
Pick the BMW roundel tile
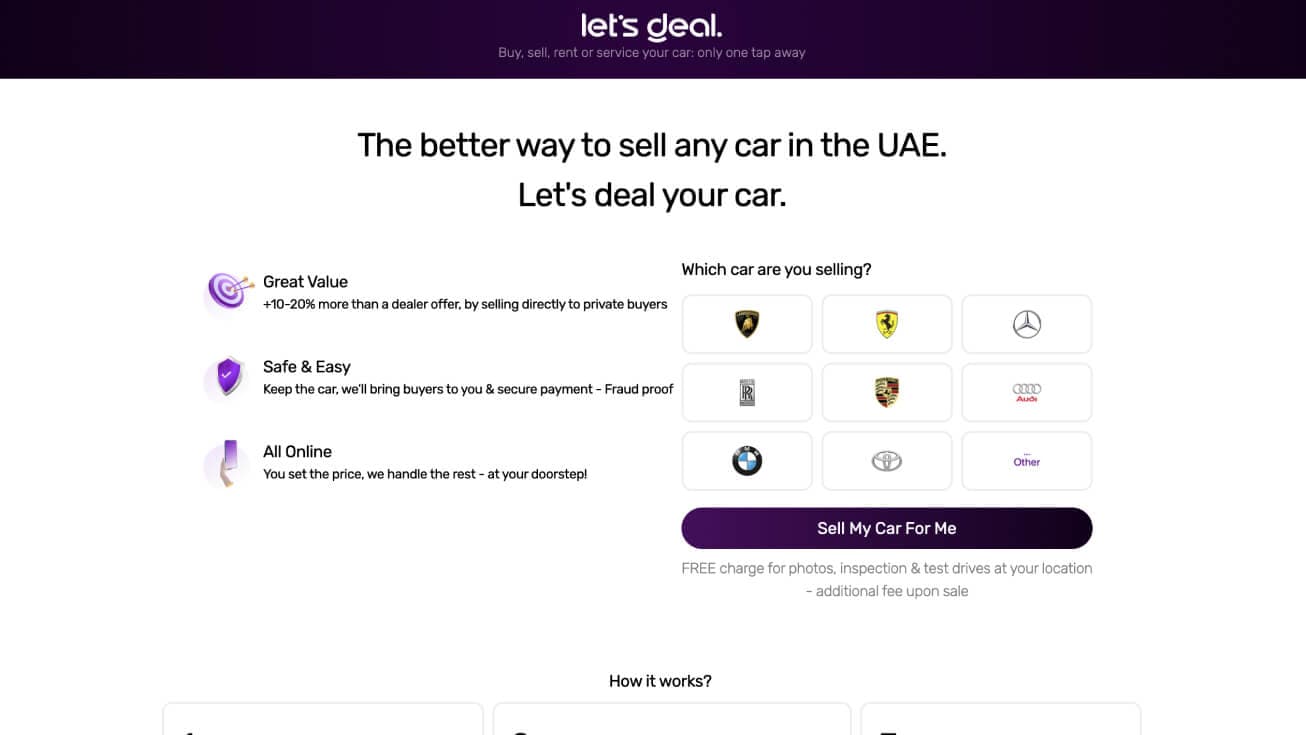pos(747,461)
